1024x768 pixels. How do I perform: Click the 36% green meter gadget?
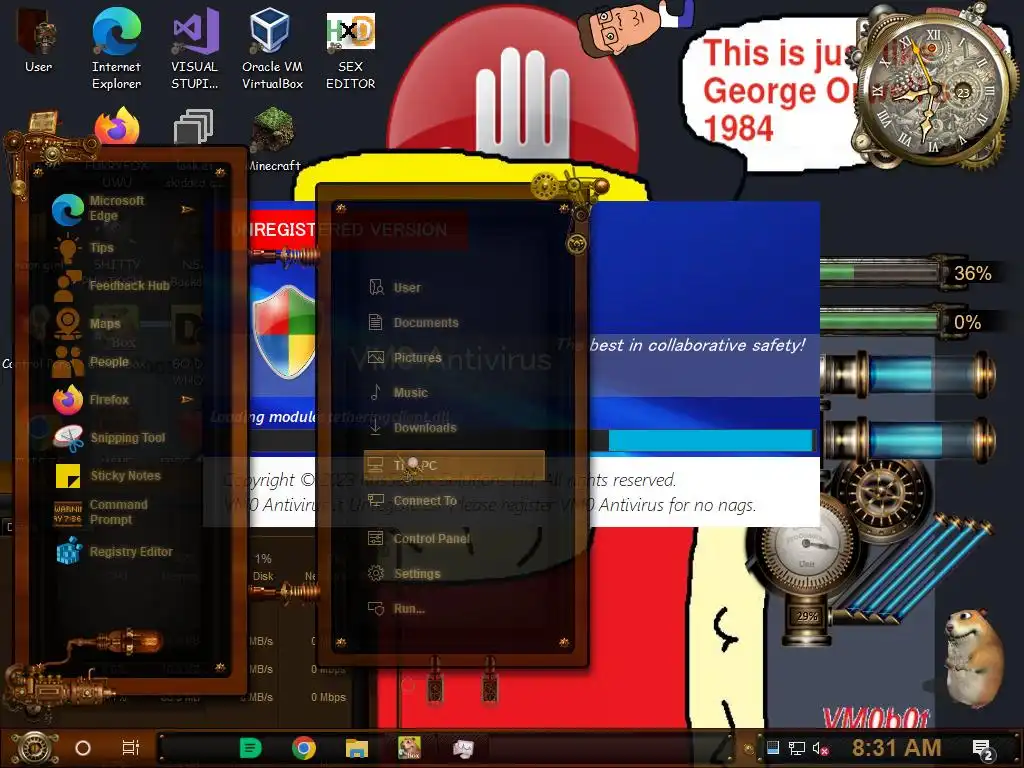click(908, 272)
